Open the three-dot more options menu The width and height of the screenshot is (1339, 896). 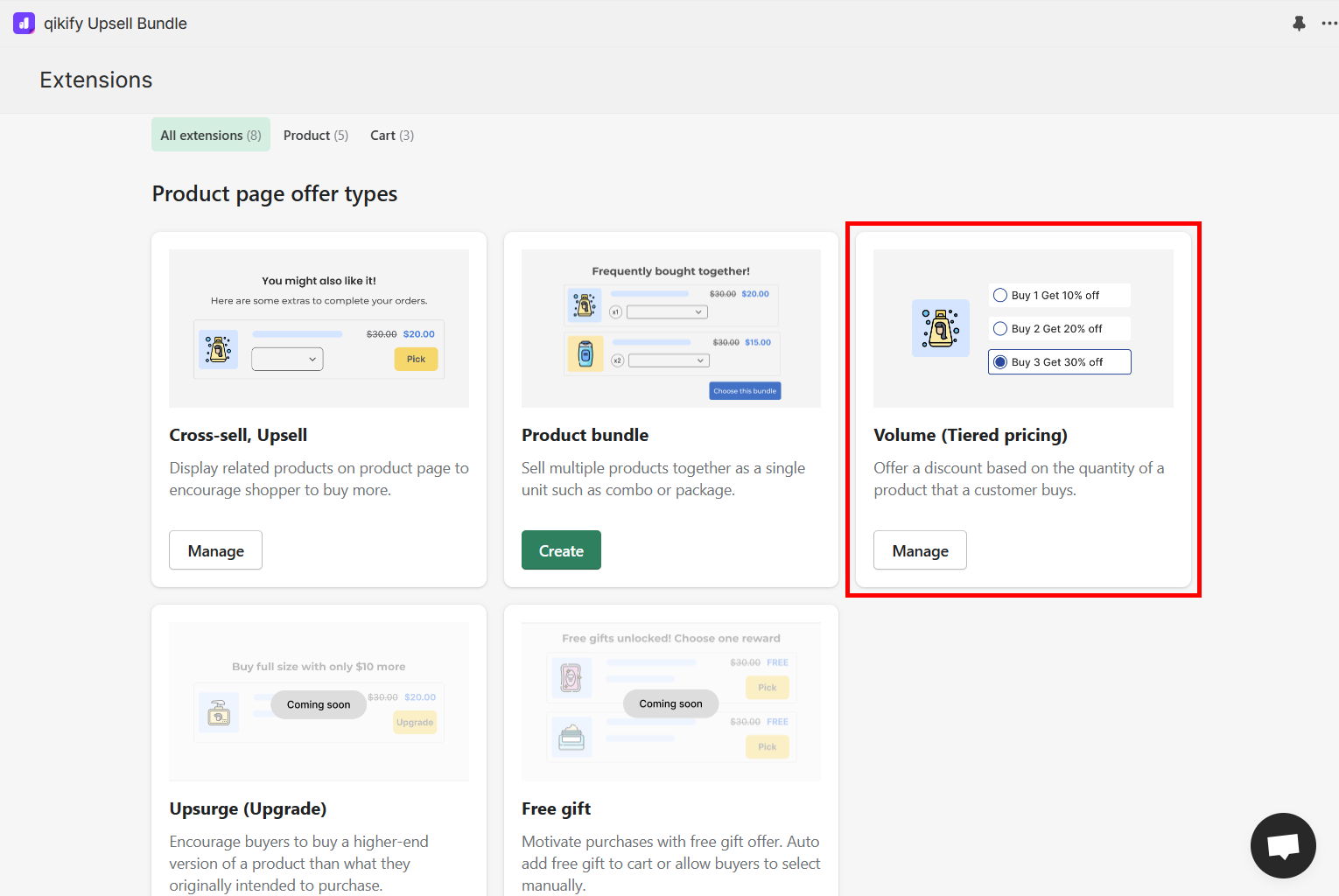coord(1329,24)
